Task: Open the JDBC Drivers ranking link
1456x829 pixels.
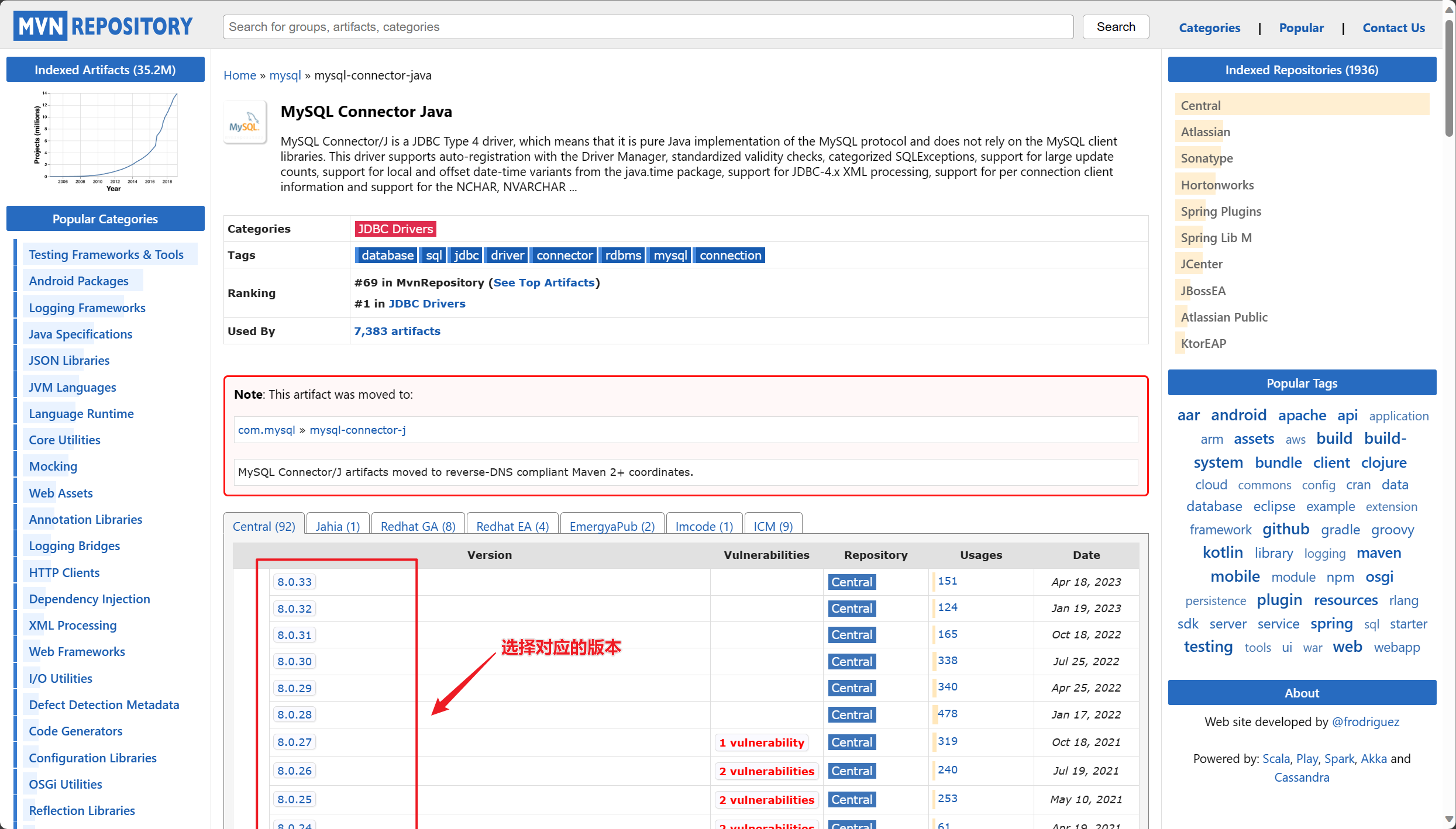Action: (427, 303)
